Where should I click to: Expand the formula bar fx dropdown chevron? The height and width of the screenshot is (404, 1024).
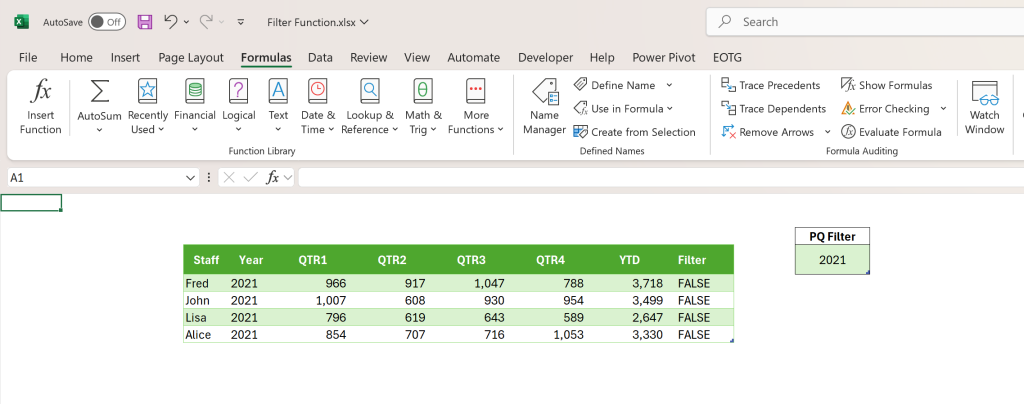coord(287,178)
